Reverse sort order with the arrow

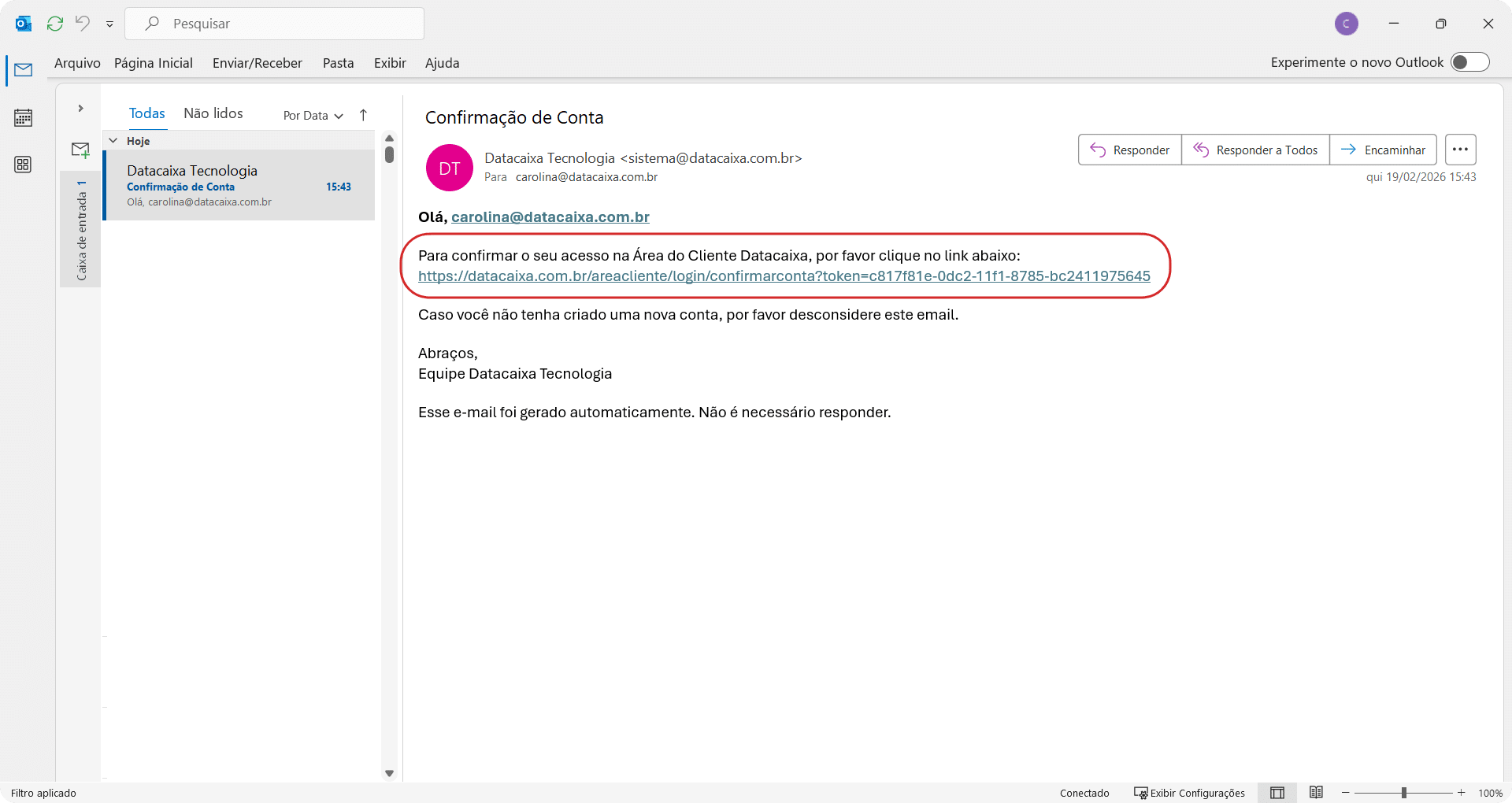[x=363, y=115]
